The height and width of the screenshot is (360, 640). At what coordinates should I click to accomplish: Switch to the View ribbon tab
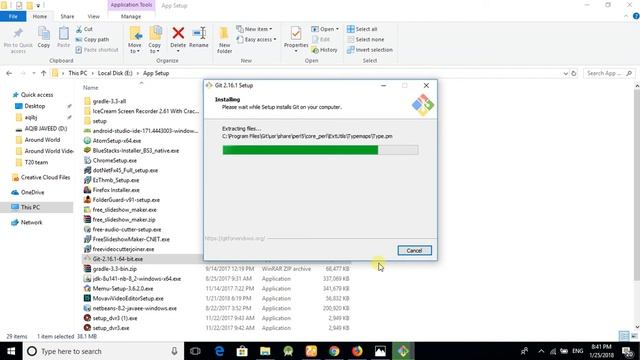93,16
